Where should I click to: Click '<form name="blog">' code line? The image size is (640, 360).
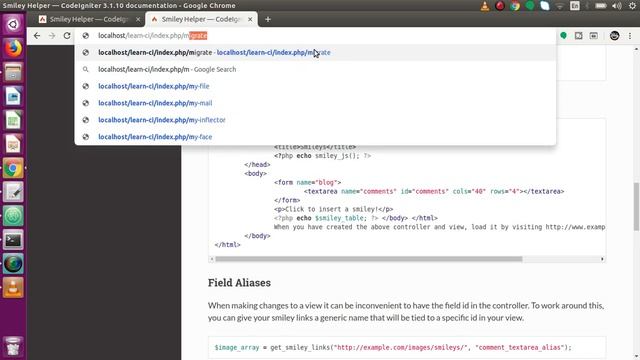[x=307, y=182]
